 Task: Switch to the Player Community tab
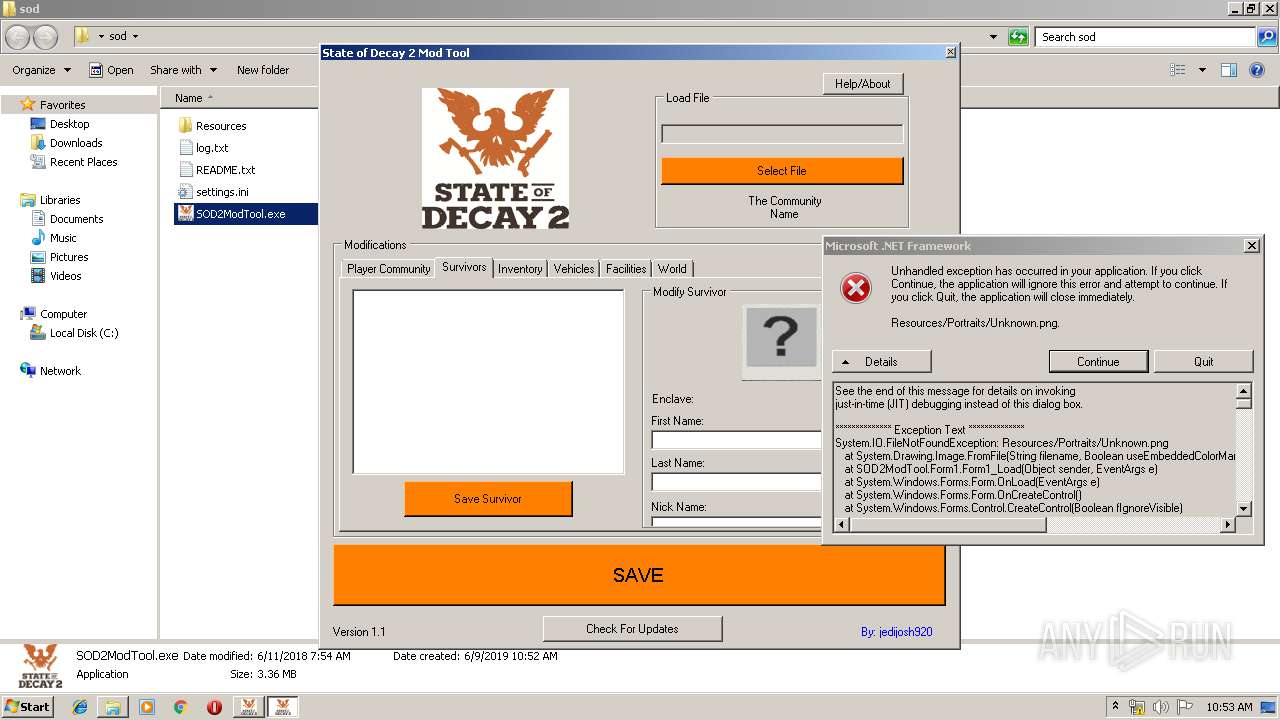point(388,269)
